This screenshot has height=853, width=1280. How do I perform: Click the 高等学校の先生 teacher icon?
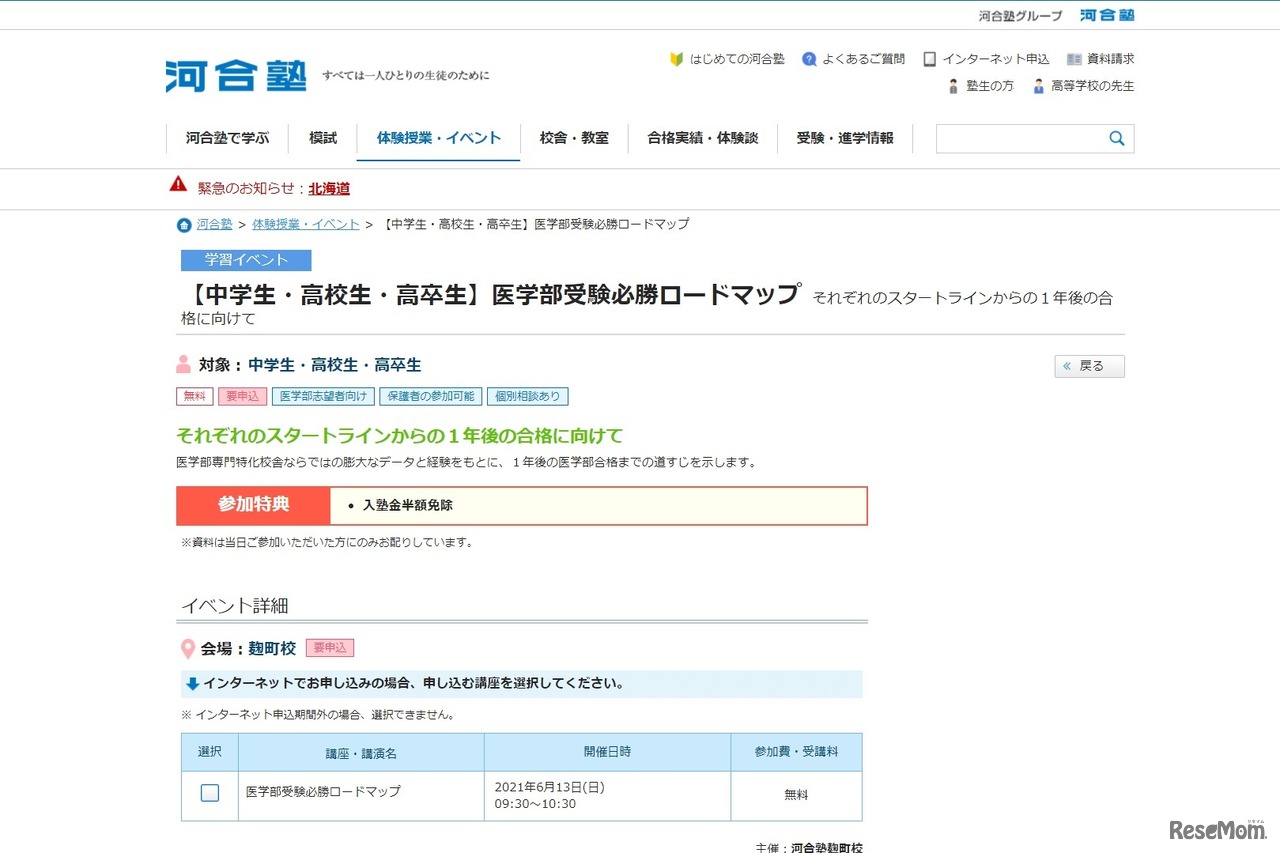point(1040,86)
